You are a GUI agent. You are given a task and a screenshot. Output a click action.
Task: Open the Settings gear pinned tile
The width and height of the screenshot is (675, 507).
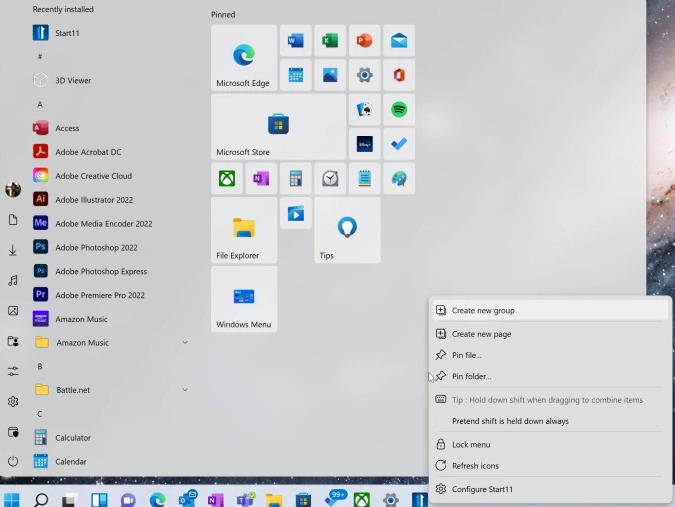coord(365,75)
